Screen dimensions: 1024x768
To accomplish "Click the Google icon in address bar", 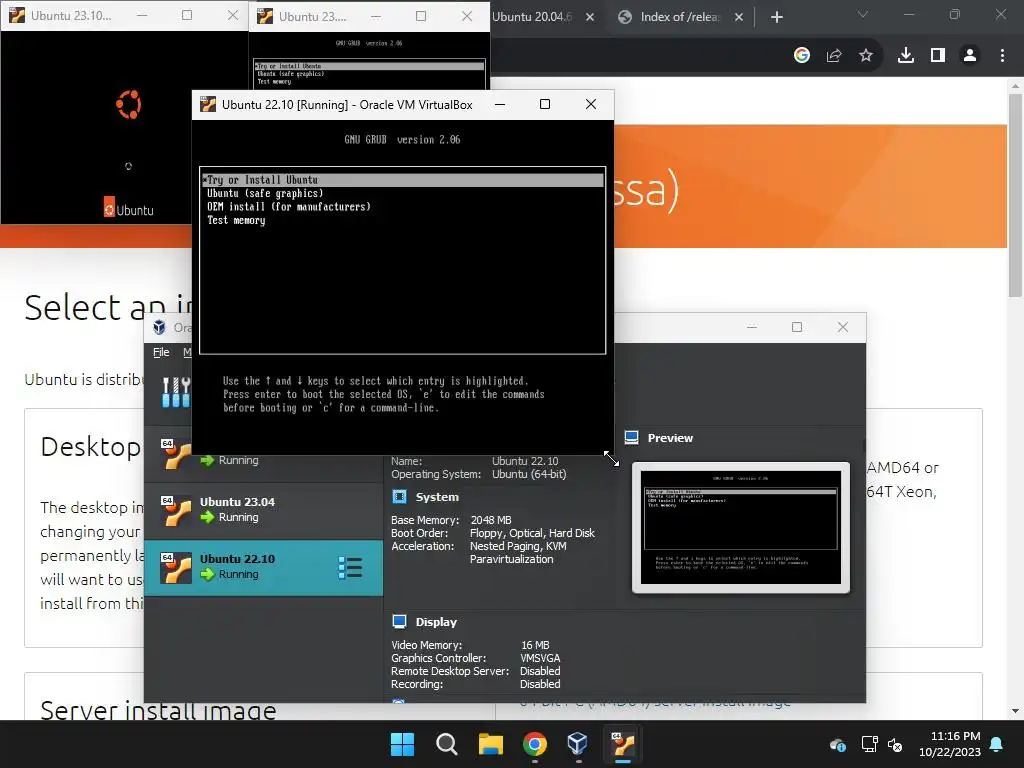I will tap(802, 56).
